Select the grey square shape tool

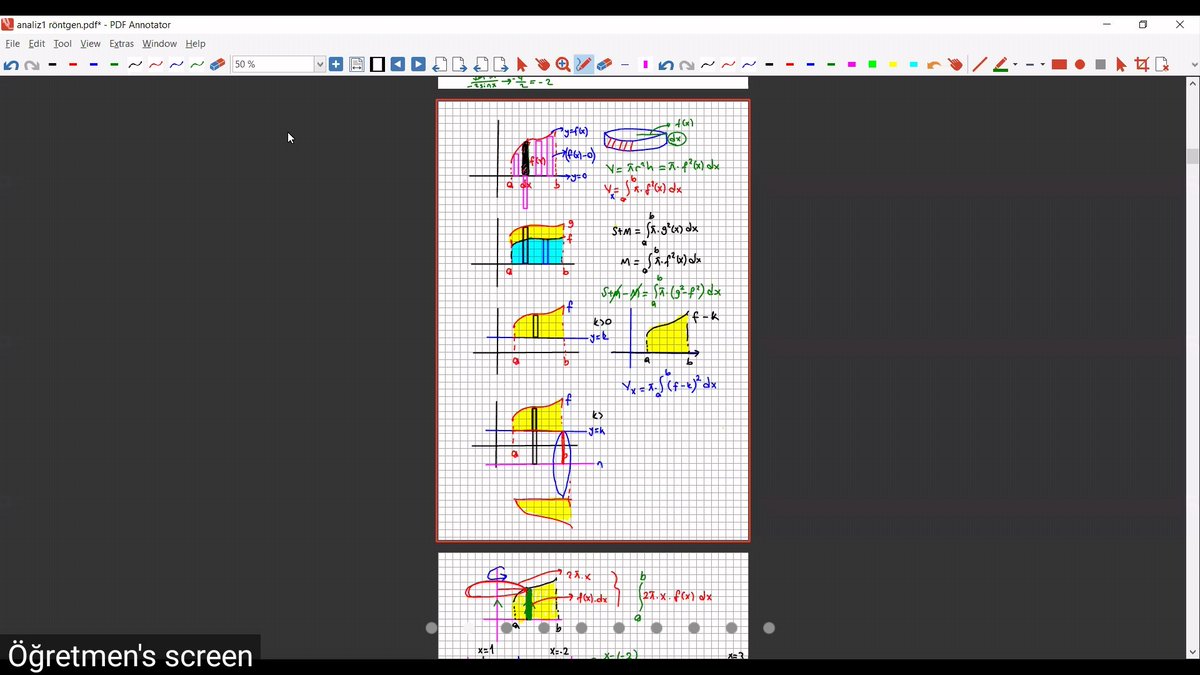click(x=1100, y=65)
